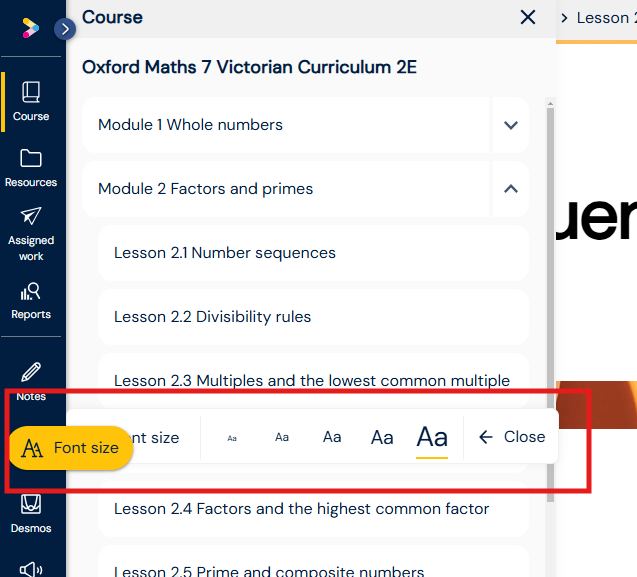Collapse sidebar with round arrow button
This screenshot has height=577, width=637.
tap(65, 29)
